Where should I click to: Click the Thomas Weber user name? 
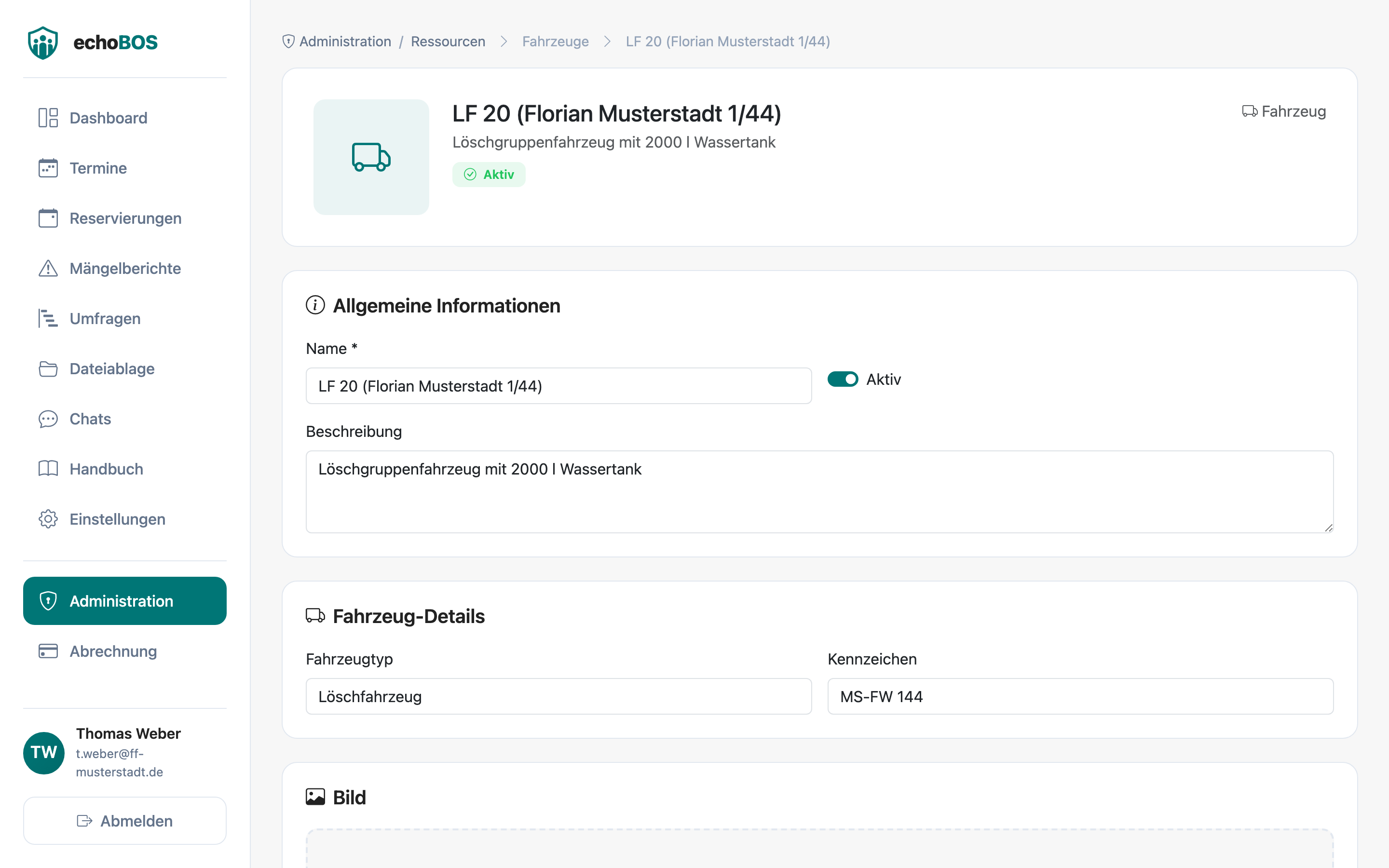point(128,733)
